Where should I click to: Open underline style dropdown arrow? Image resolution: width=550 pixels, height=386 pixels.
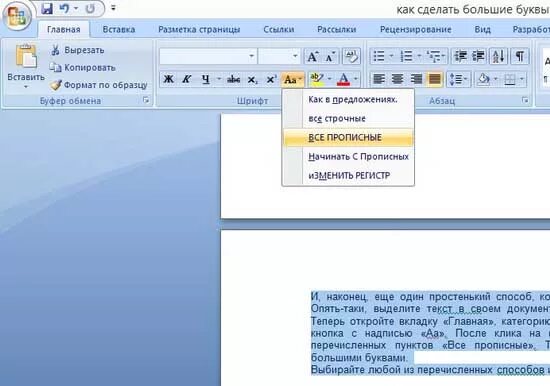pyautogui.click(x=219, y=79)
